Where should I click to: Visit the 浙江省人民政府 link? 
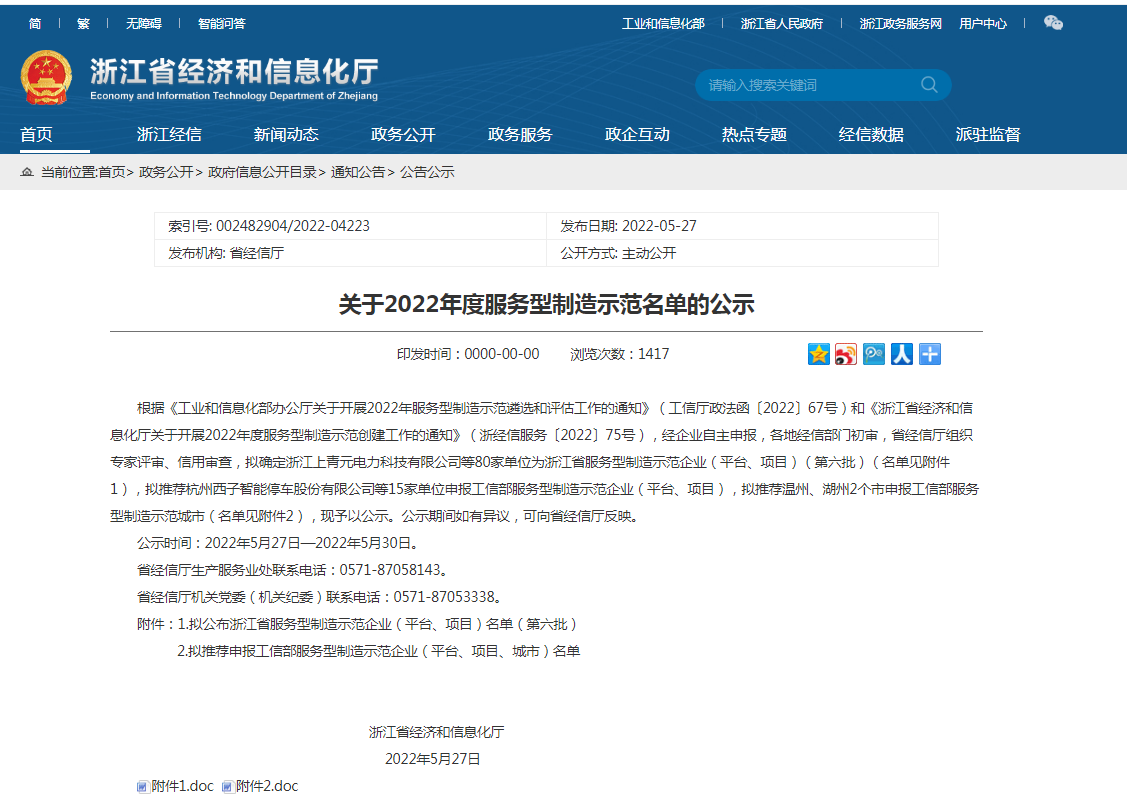coord(783,22)
